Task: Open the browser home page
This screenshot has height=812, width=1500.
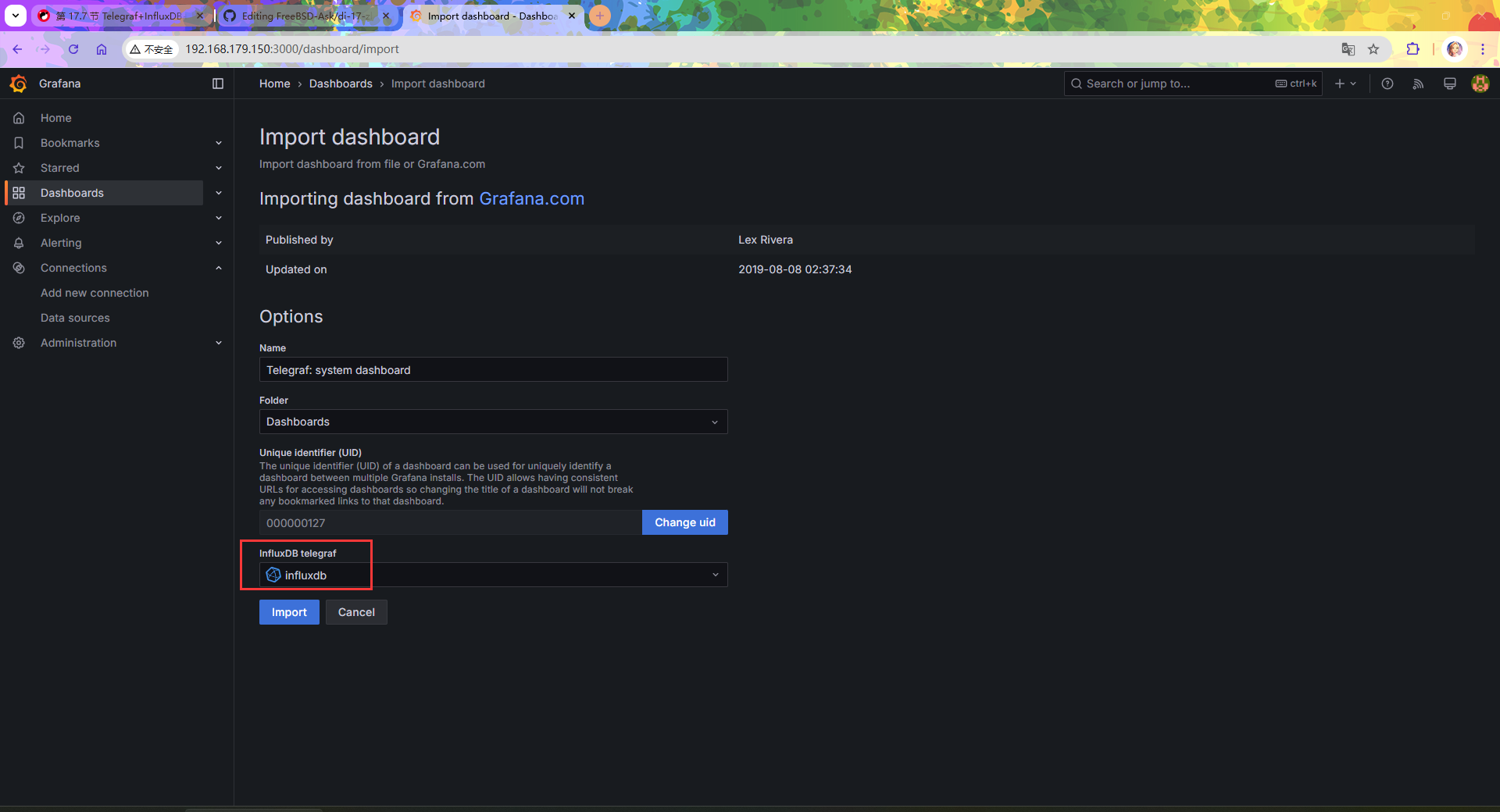Action: [x=102, y=49]
